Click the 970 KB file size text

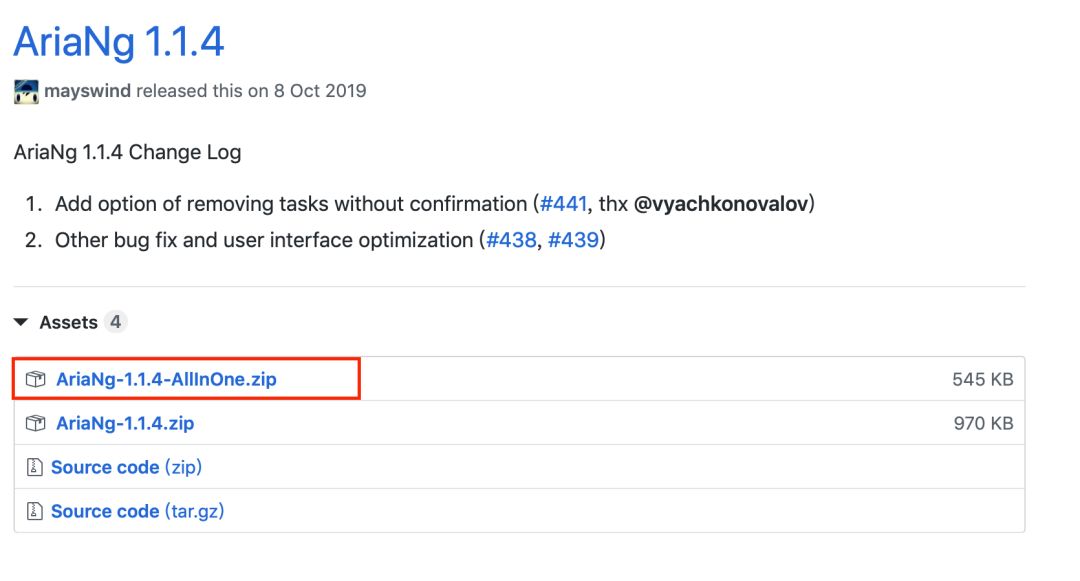(982, 424)
